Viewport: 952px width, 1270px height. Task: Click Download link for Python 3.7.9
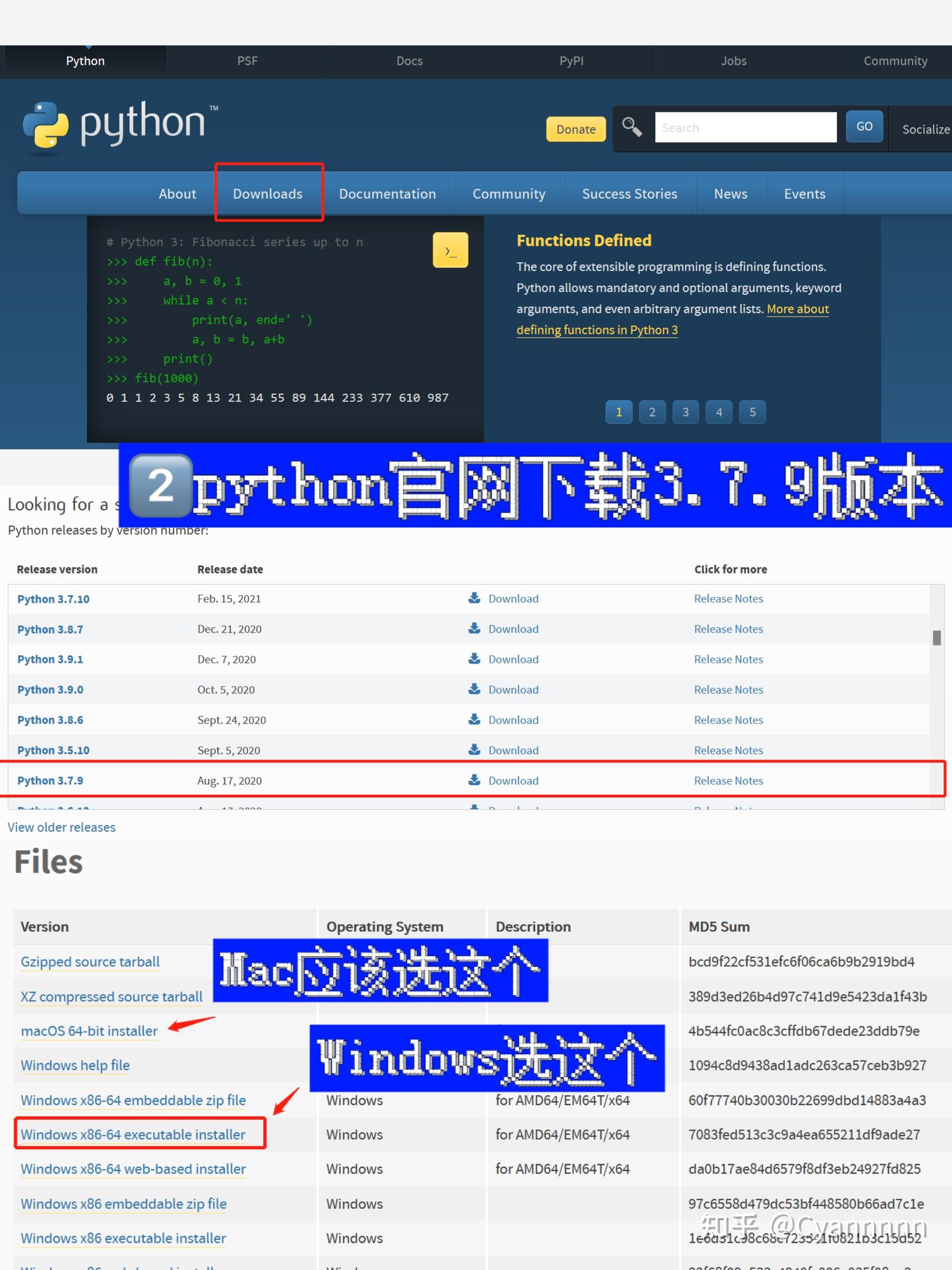pos(514,781)
